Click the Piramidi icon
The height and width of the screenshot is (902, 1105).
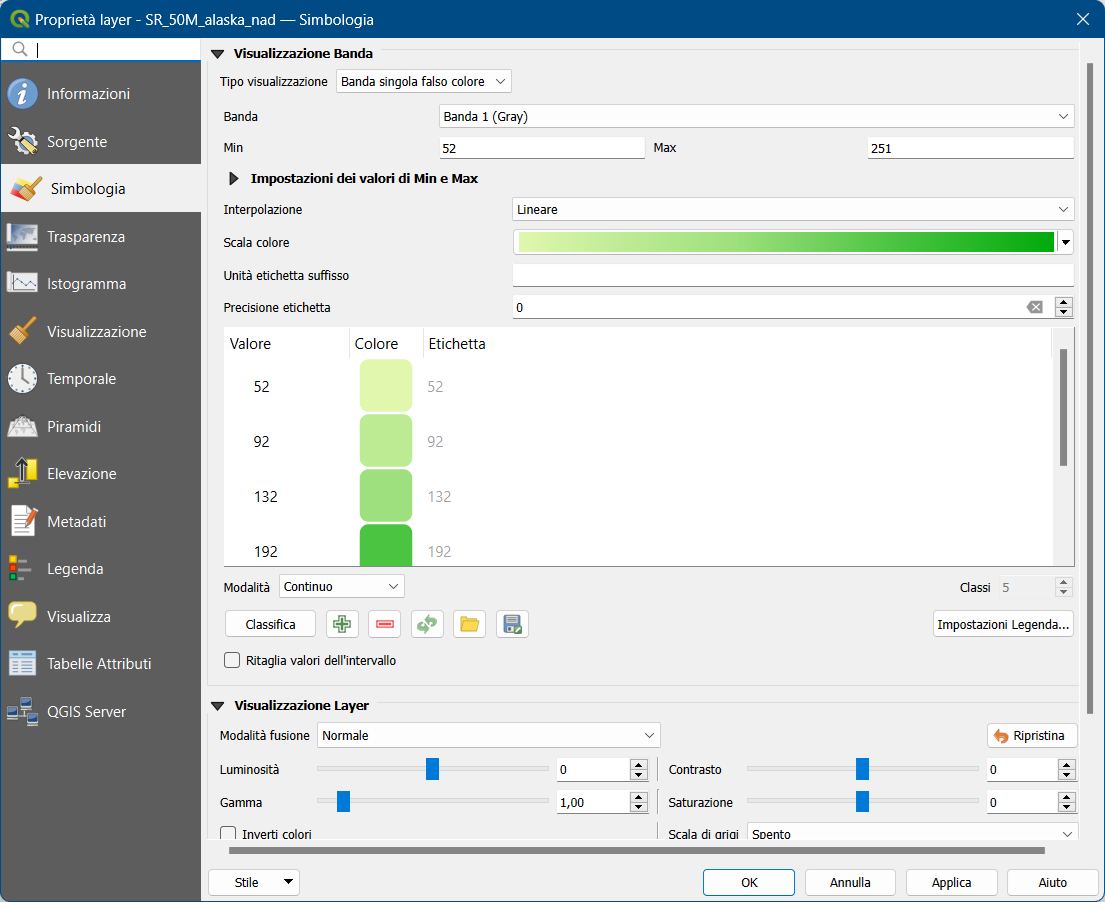click(23, 426)
